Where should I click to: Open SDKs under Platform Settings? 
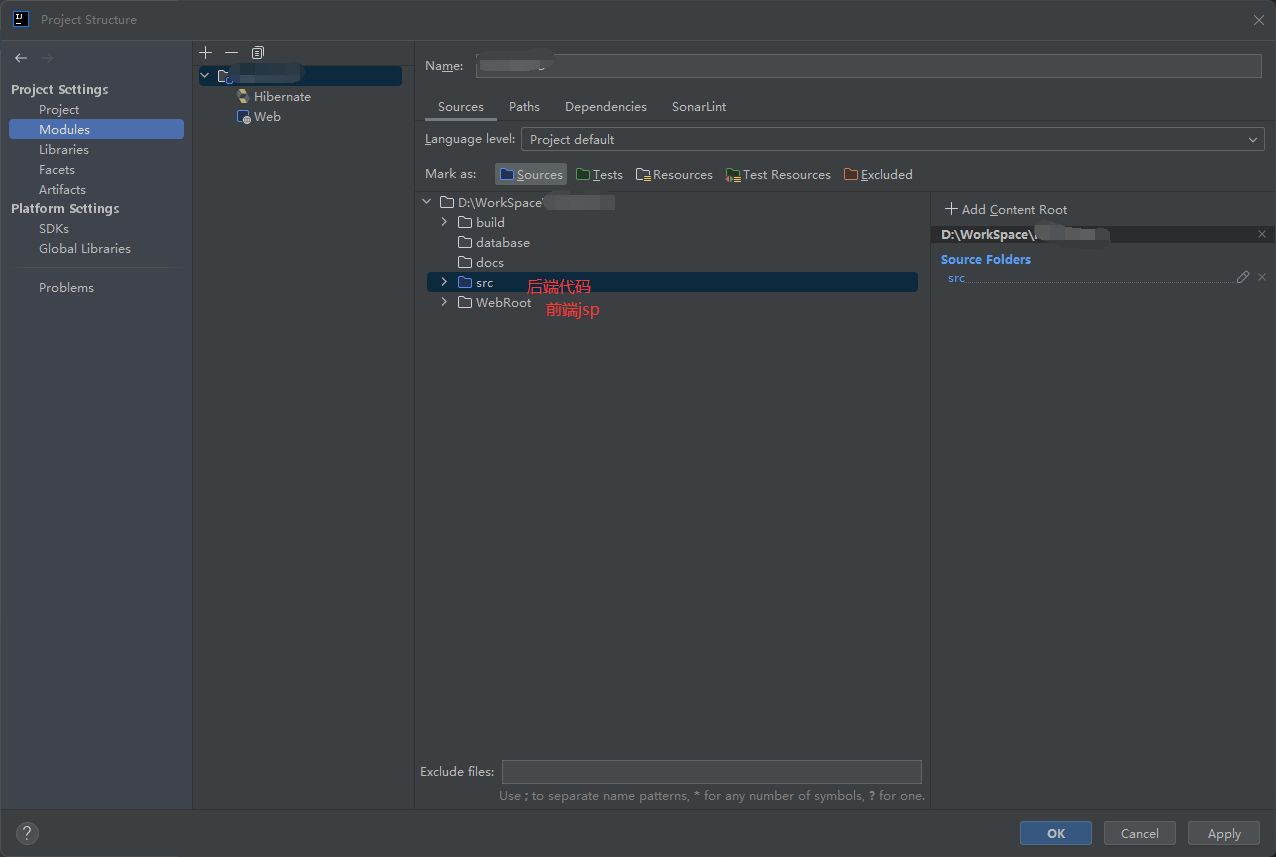click(54, 228)
